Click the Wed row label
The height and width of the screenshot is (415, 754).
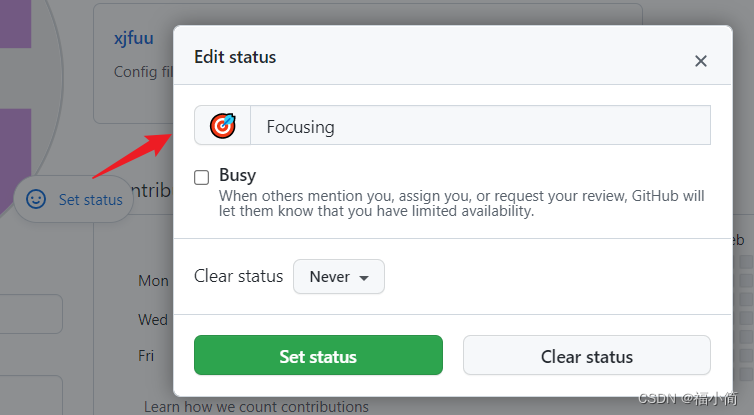click(153, 320)
